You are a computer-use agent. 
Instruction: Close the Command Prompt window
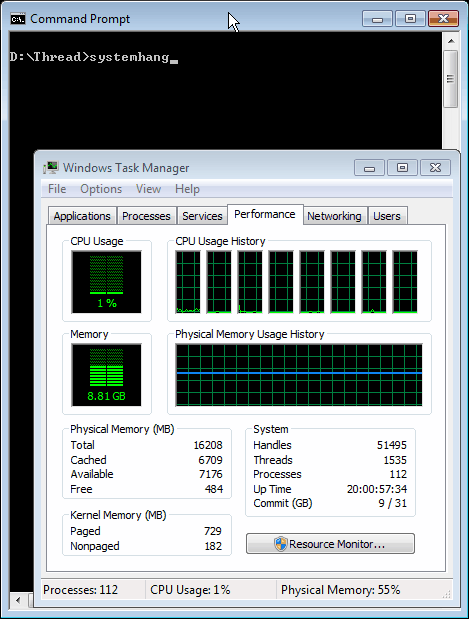coord(443,19)
